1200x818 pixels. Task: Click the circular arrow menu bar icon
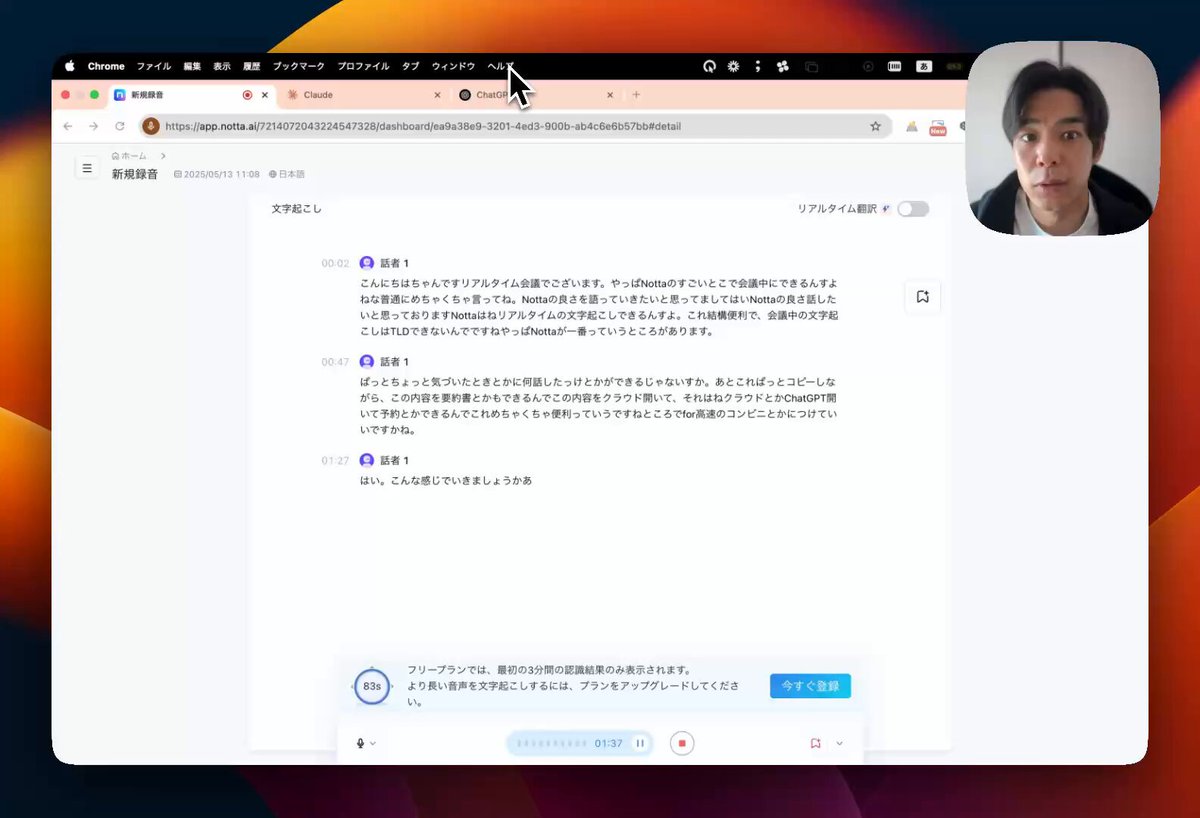tap(709, 66)
